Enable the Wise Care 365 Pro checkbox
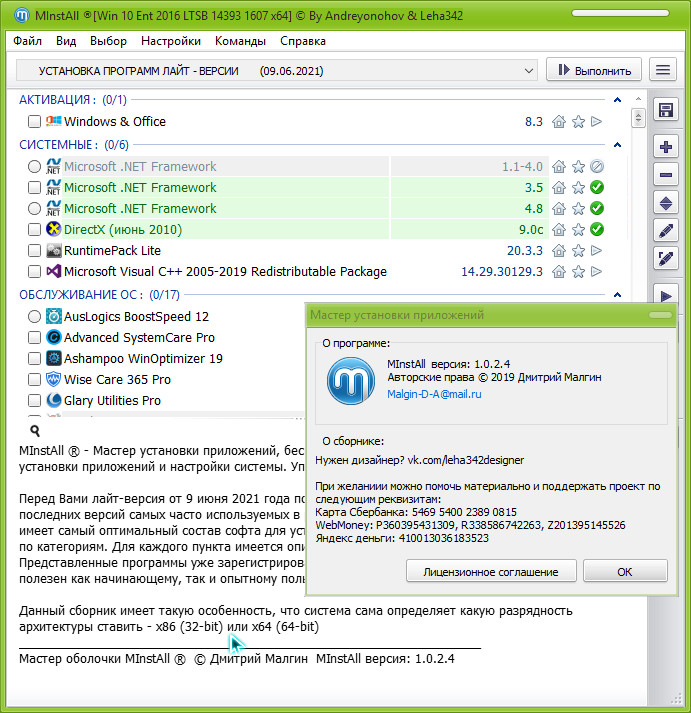Screen dimensions: 691x713 [35, 380]
